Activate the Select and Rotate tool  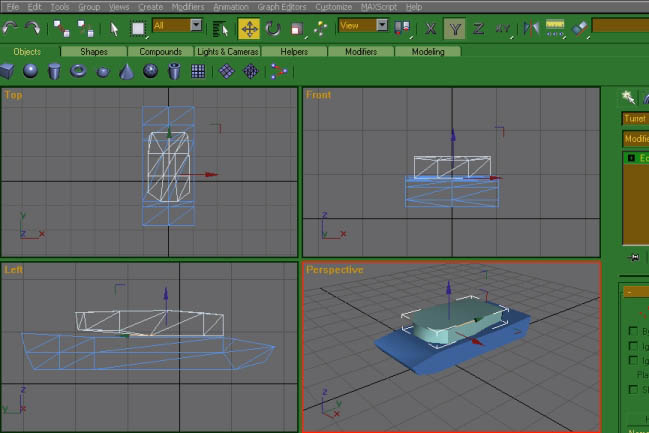(x=273, y=27)
